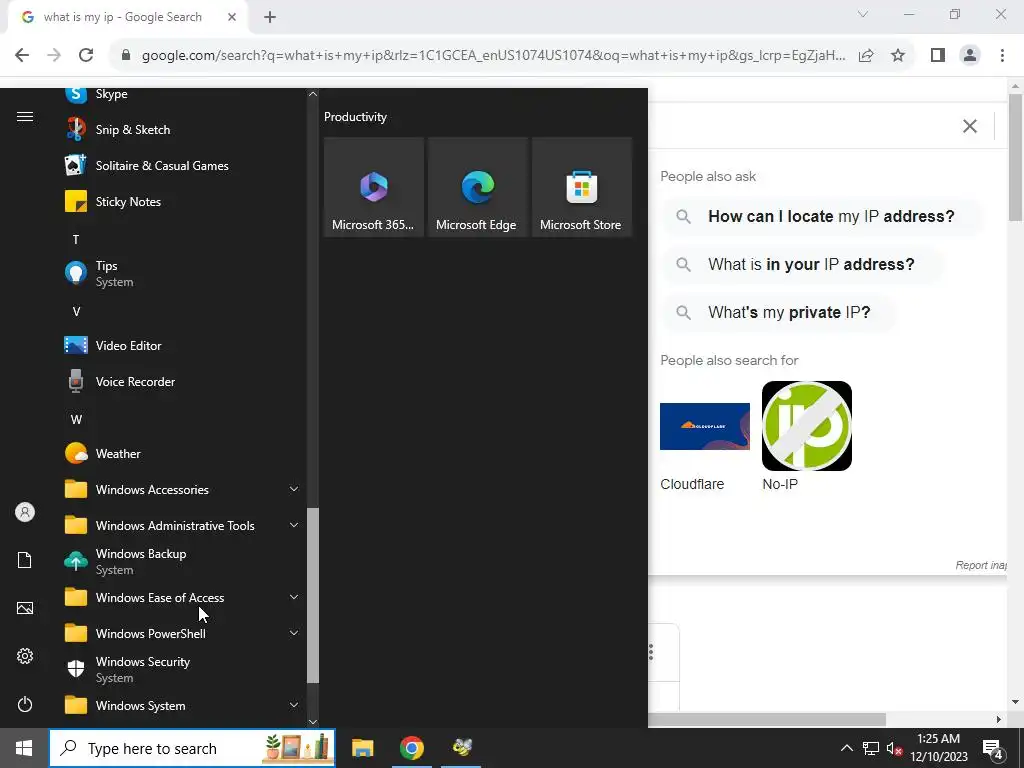Launch Microsoft Edge tile
The height and width of the screenshot is (768, 1024).
click(x=477, y=187)
